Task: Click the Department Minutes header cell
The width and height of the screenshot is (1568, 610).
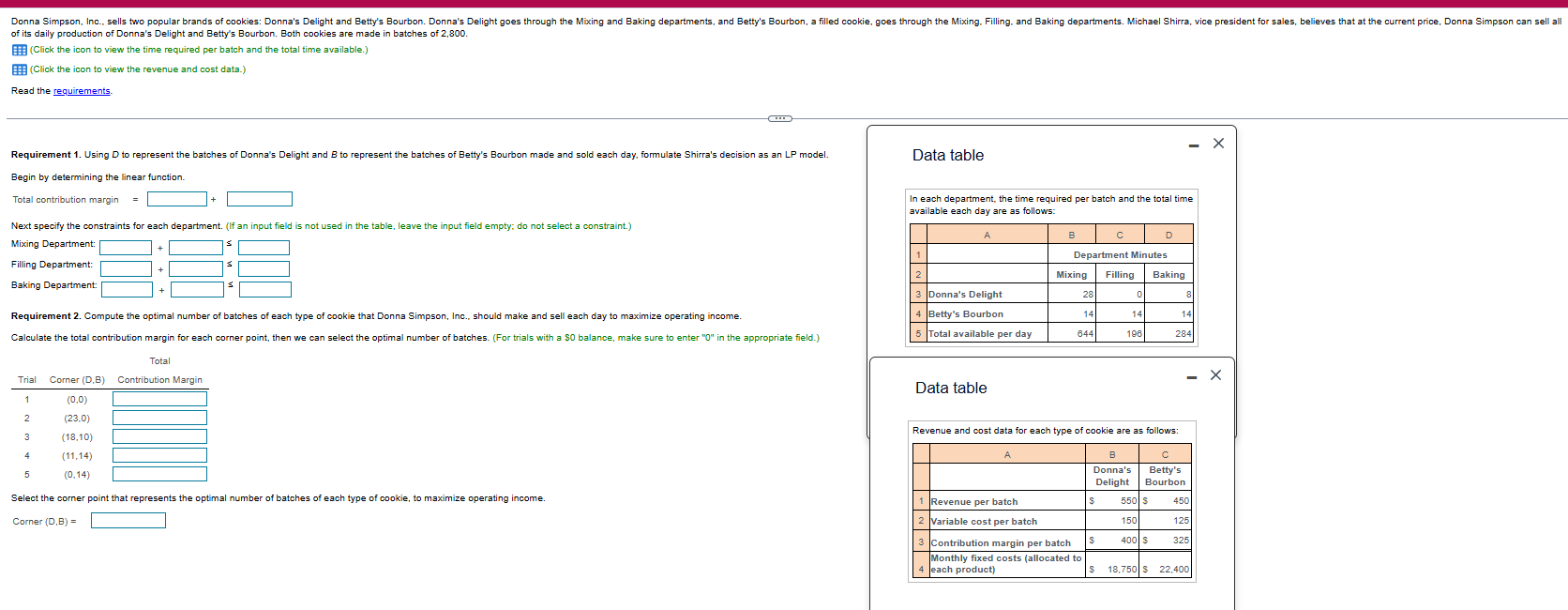Action: tap(1121, 255)
